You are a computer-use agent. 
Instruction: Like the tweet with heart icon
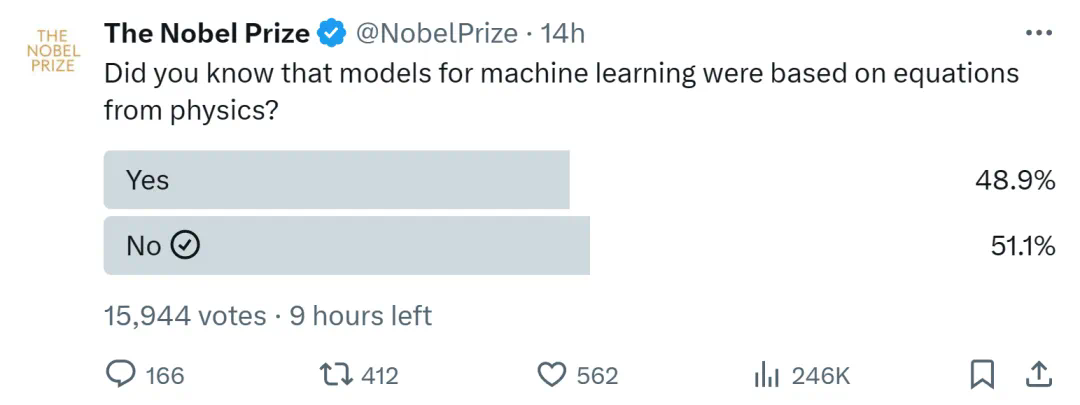(552, 374)
